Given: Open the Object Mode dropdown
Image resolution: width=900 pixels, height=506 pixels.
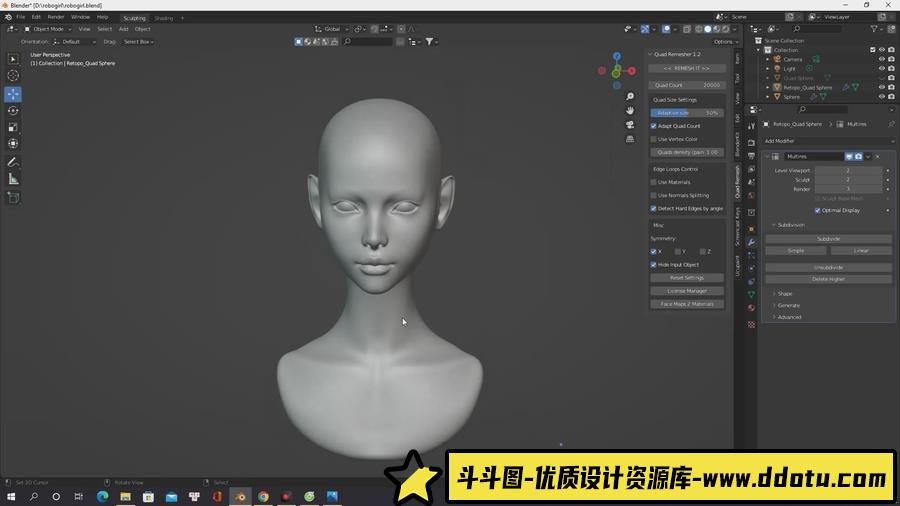Looking at the screenshot, I should pos(48,29).
